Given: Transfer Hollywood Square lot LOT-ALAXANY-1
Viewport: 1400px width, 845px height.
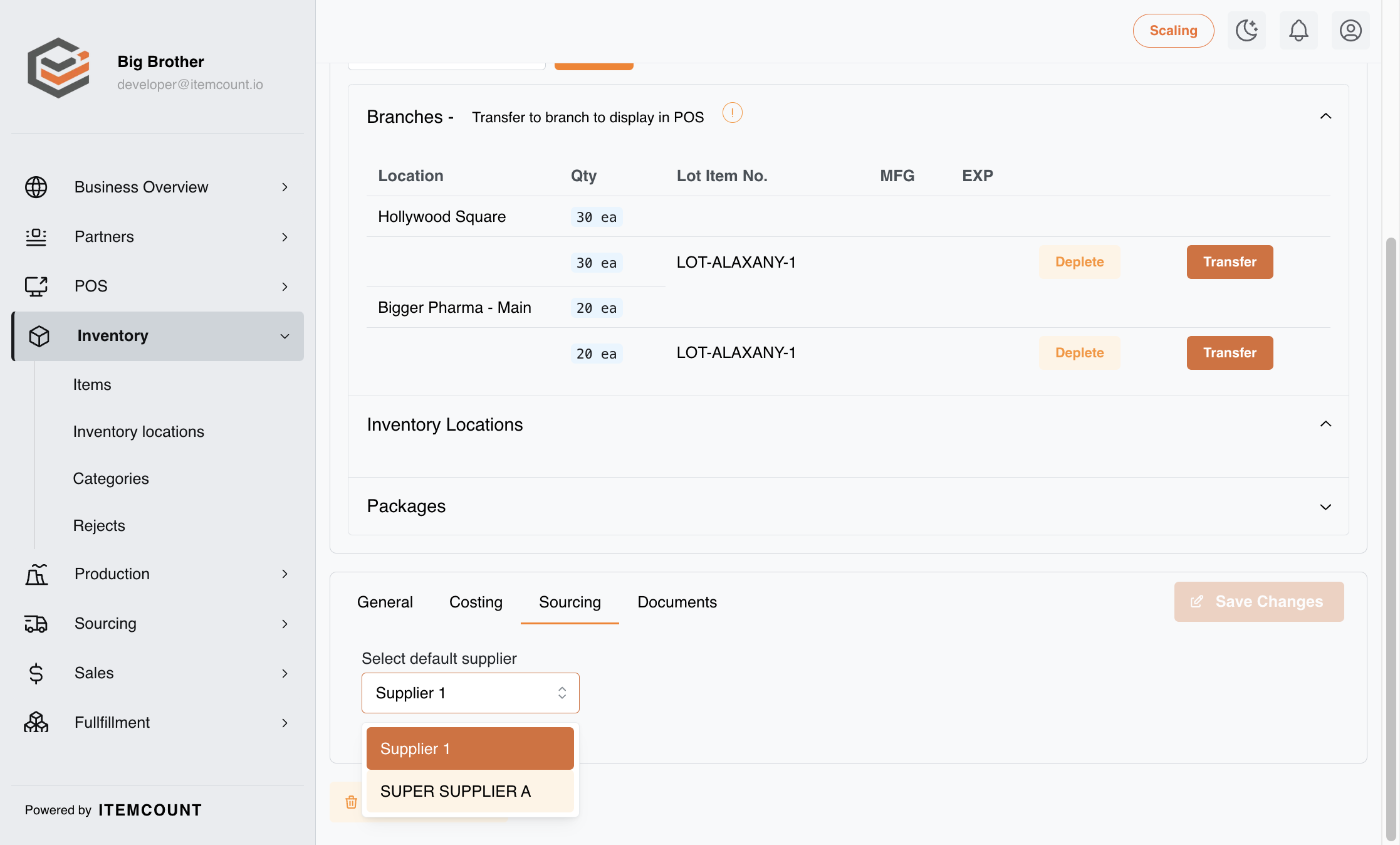Looking at the screenshot, I should [1230, 262].
